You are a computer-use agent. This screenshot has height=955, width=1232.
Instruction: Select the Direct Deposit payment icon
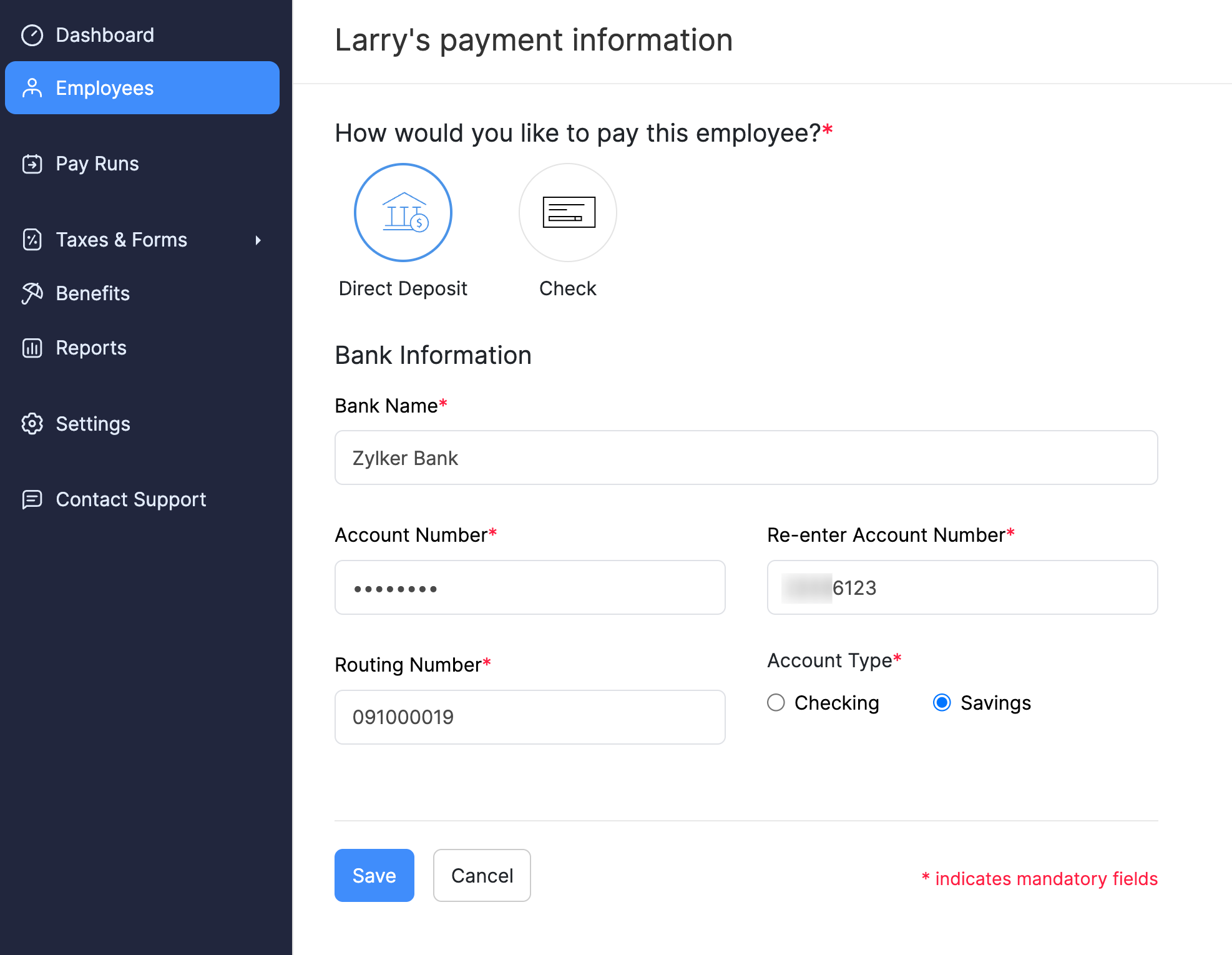(x=405, y=213)
